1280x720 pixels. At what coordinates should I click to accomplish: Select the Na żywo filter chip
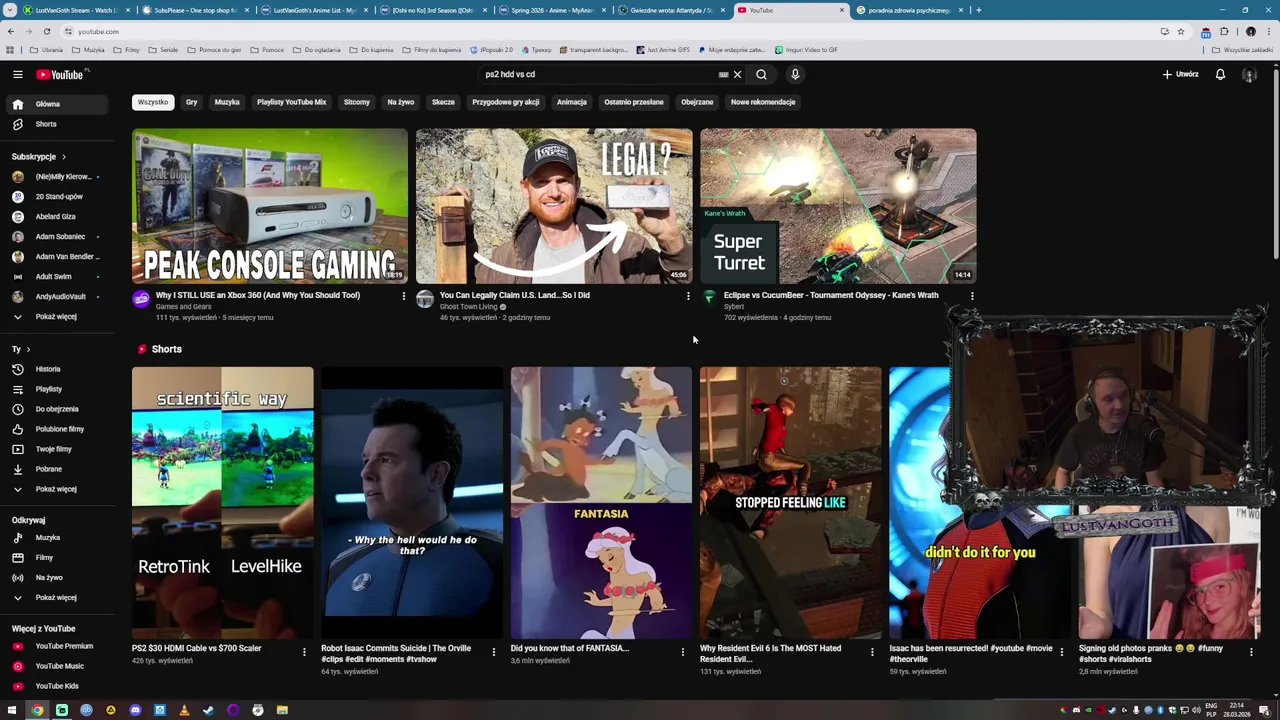[400, 102]
